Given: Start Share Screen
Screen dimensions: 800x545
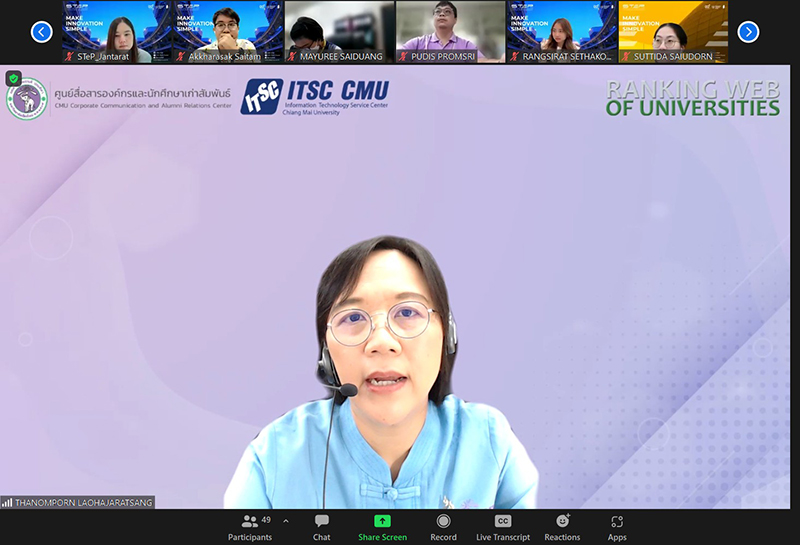Looking at the screenshot, I should coord(382,527).
